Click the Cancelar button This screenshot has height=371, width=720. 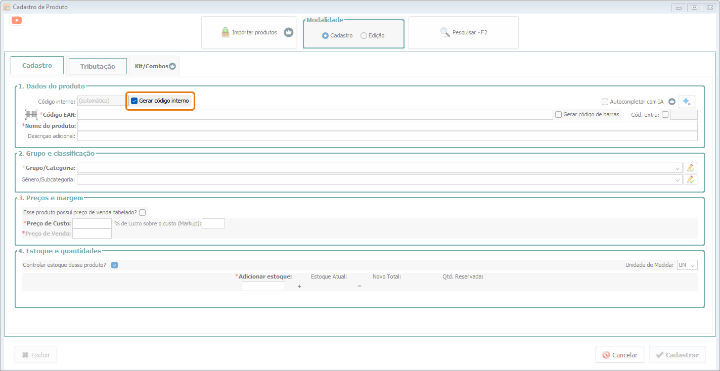click(620, 355)
